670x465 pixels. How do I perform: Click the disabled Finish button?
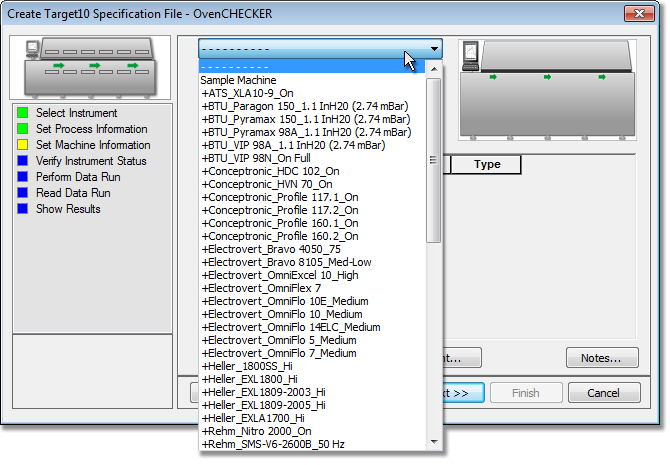(526, 393)
